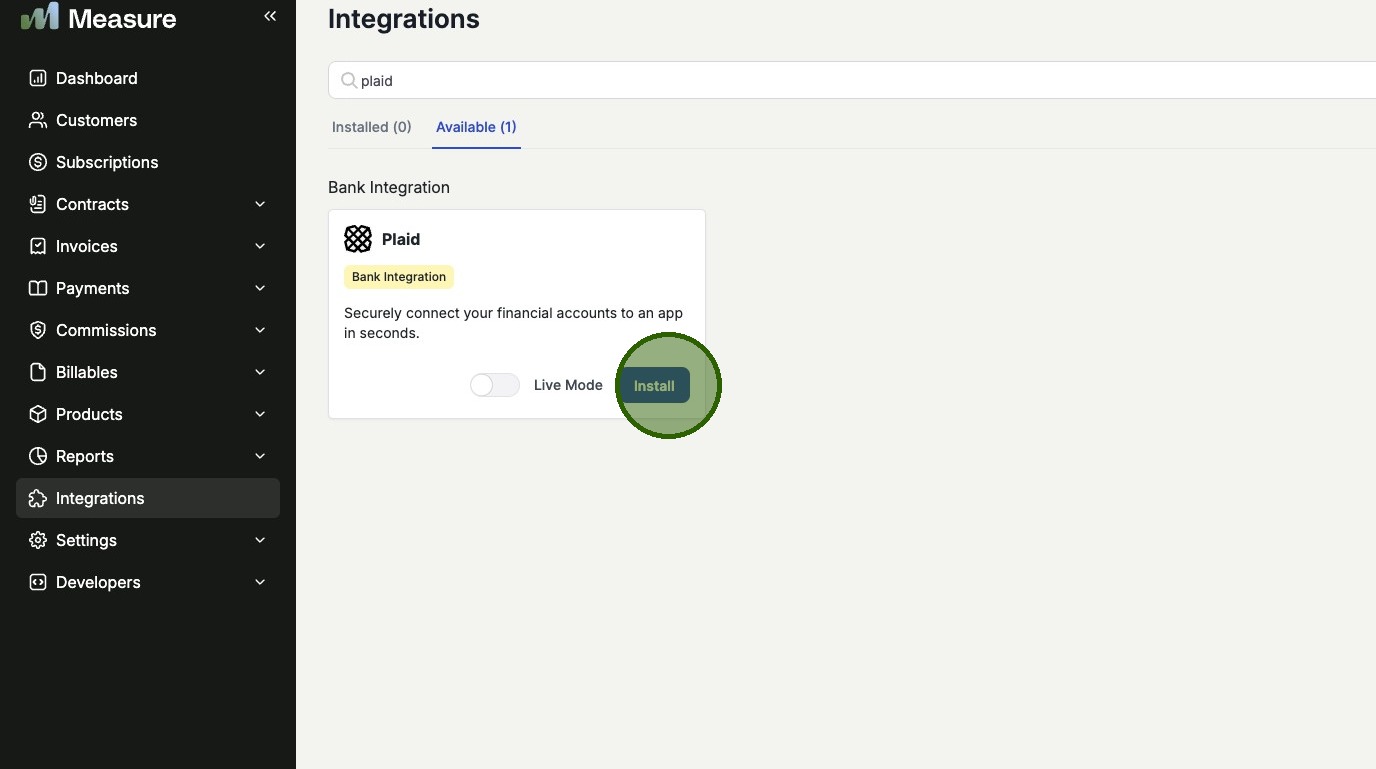The width and height of the screenshot is (1376, 769).
Task: Click the Customers people icon
Action: [38, 120]
